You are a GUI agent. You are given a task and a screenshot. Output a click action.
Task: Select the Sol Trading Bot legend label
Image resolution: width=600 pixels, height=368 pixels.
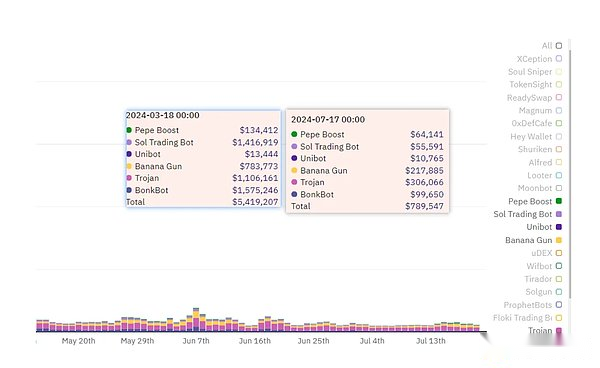pos(523,214)
